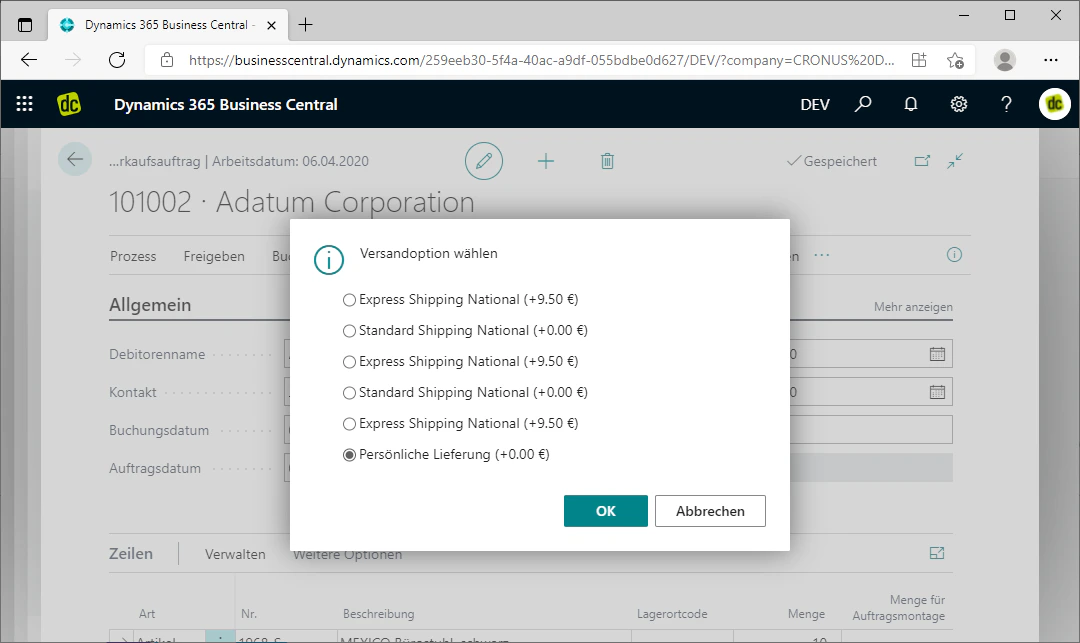
Task: Open the Verwalten menu in Zeilen
Action: 235,554
